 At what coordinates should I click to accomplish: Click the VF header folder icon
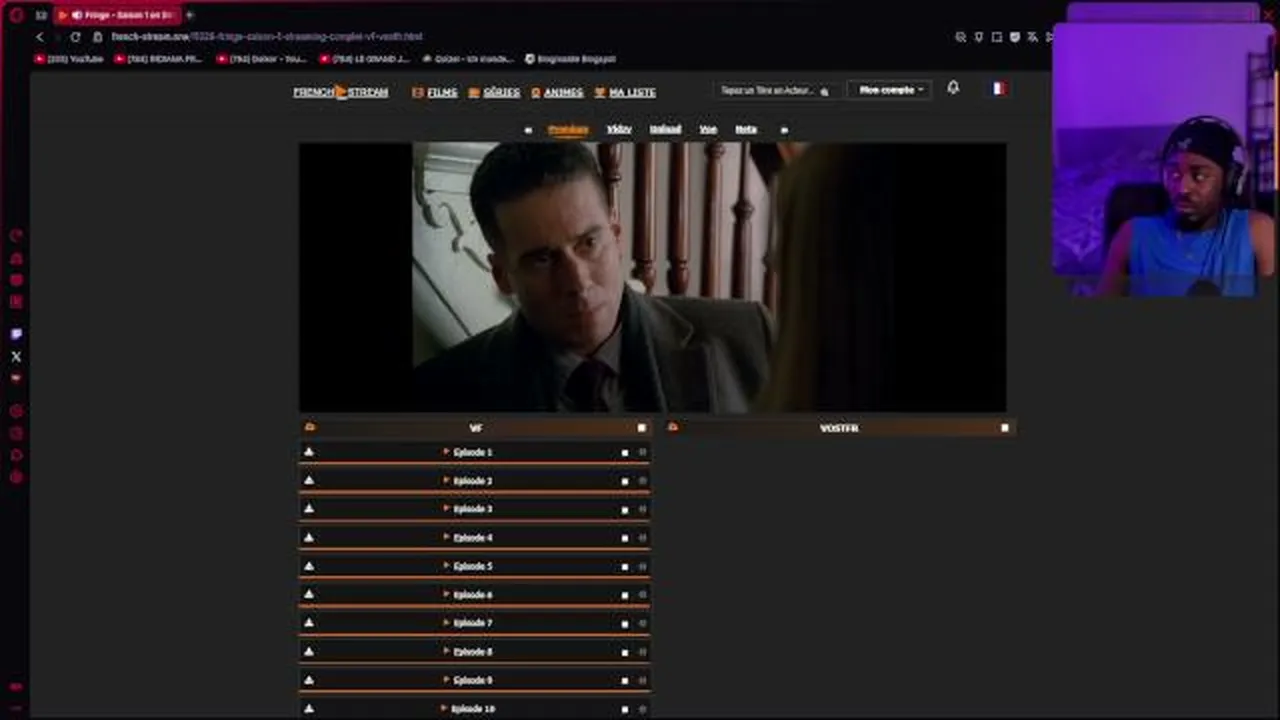pyautogui.click(x=310, y=427)
